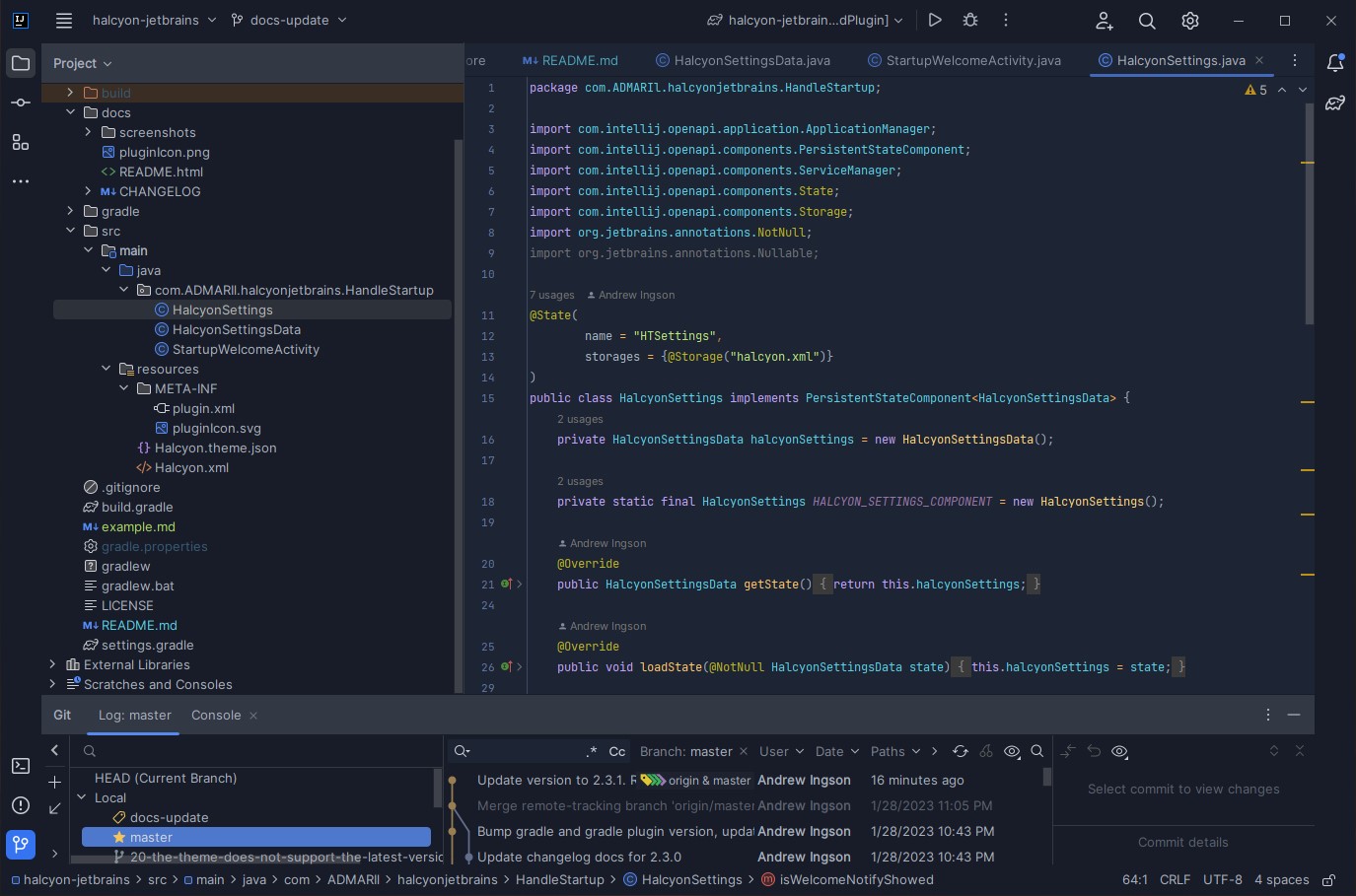
Task: Select the Log: master tab
Action: click(134, 715)
